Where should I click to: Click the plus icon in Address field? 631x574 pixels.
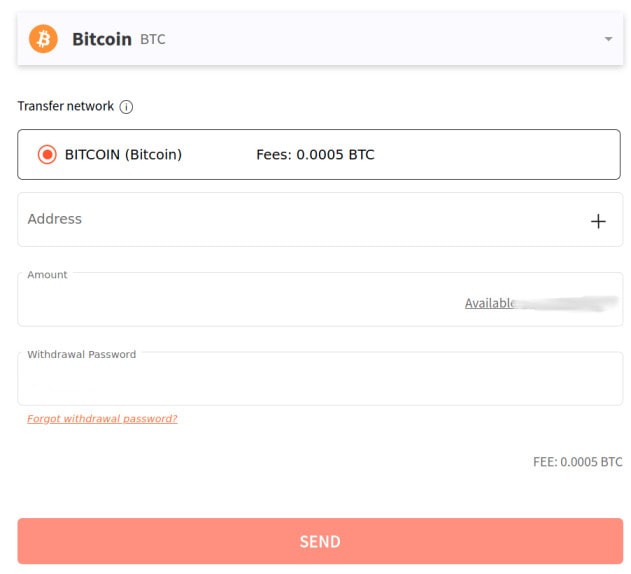pyautogui.click(x=598, y=221)
